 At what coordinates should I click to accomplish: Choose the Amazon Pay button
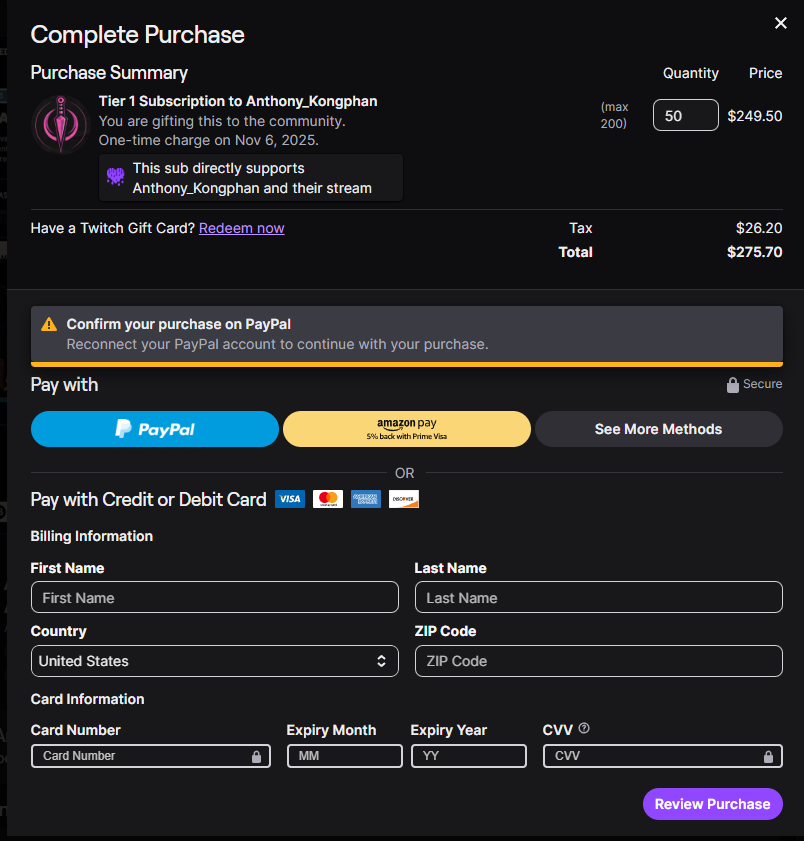pyautogui.click(x=407, y=429)
